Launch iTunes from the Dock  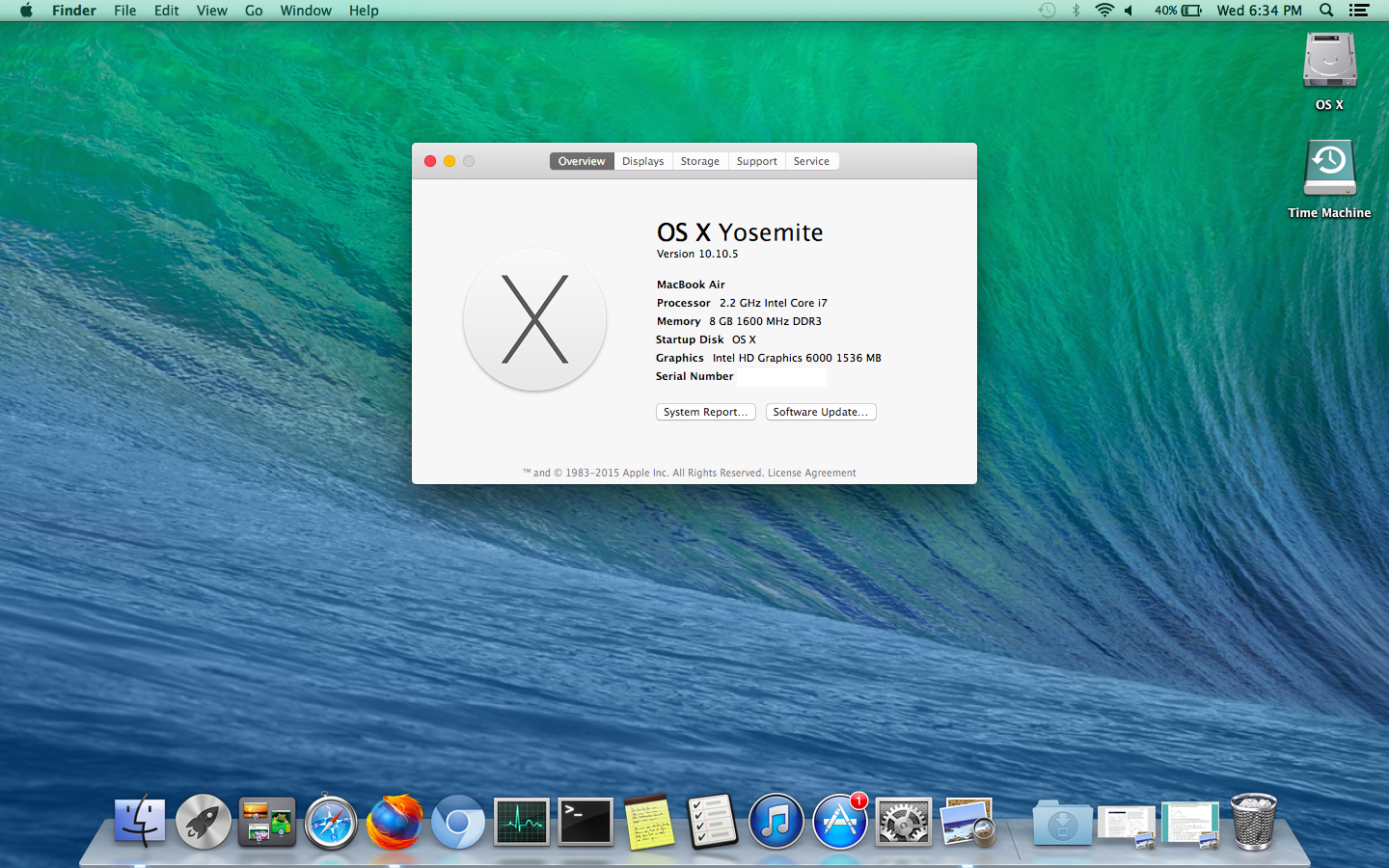click(x=776, y=822)
